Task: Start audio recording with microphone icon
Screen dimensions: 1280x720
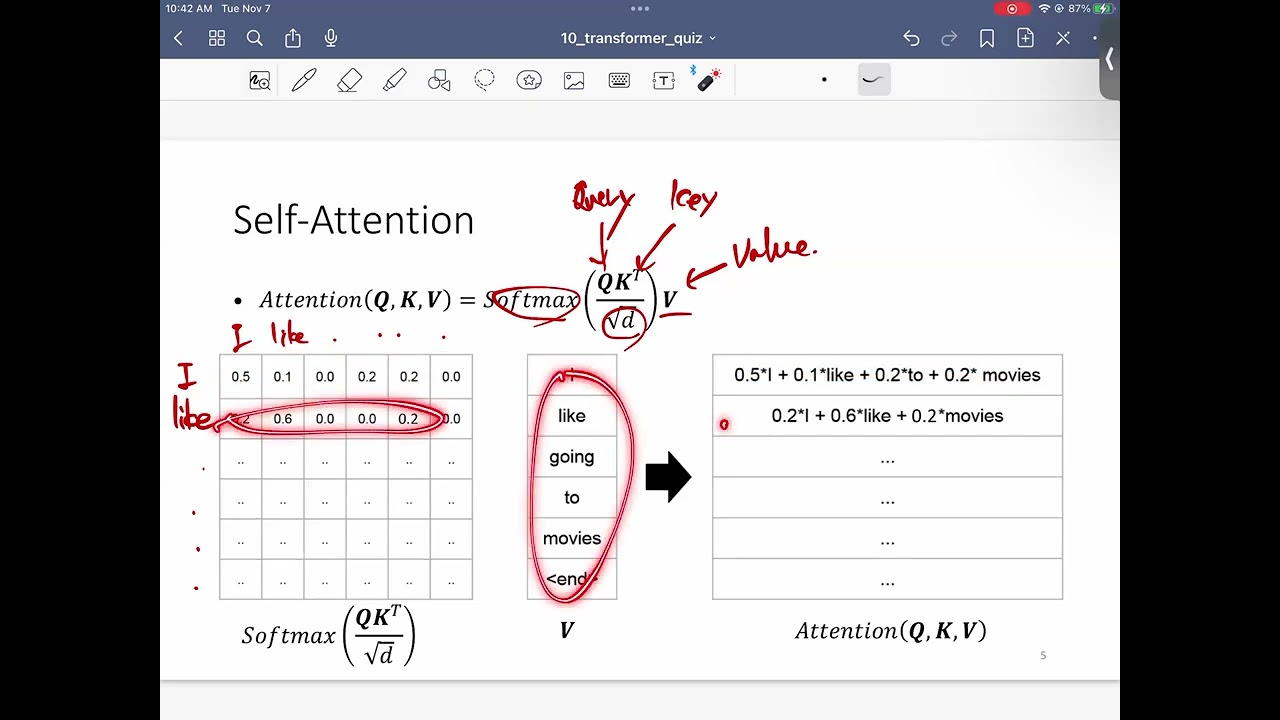Action: click(331, 38)
